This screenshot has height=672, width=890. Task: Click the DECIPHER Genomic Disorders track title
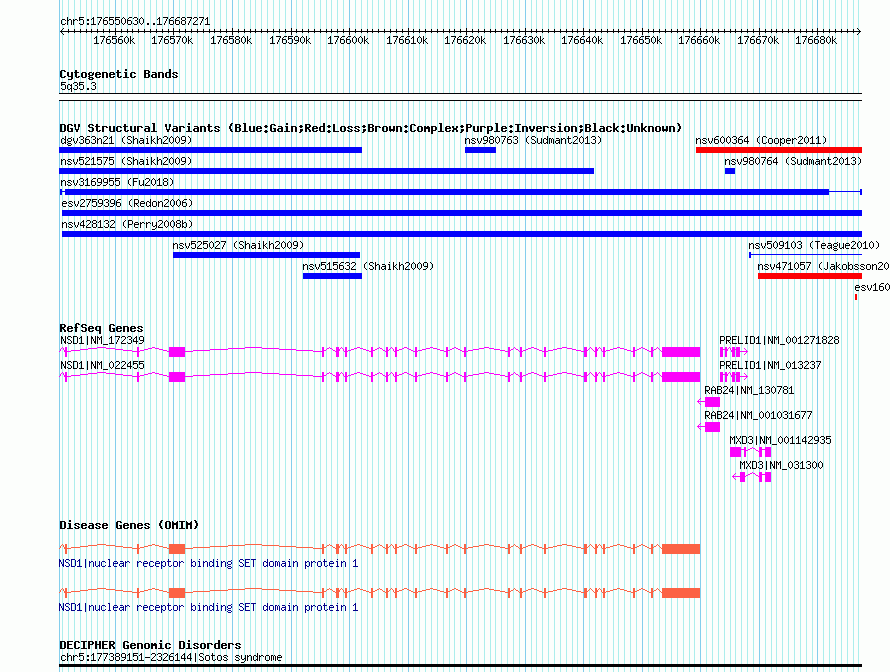(150, 645)
